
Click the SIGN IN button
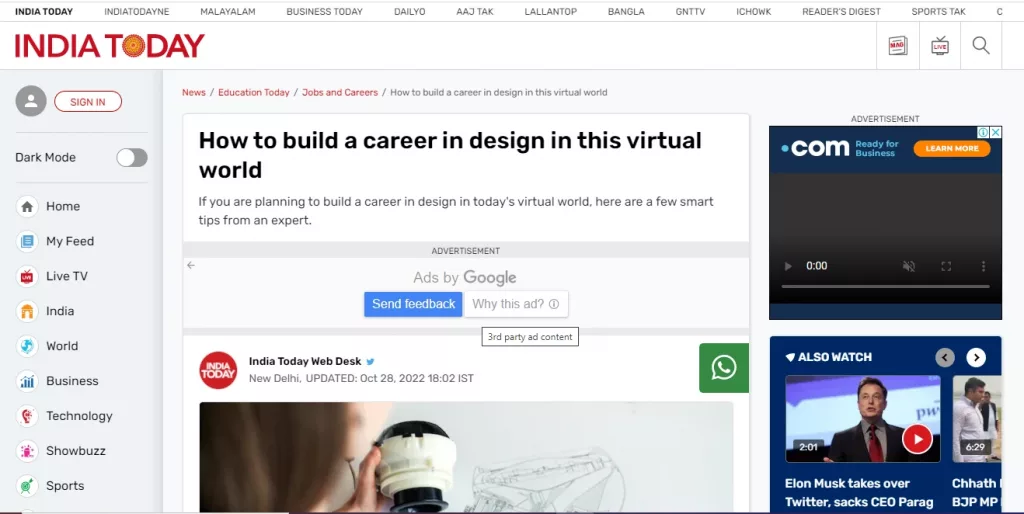88,101
